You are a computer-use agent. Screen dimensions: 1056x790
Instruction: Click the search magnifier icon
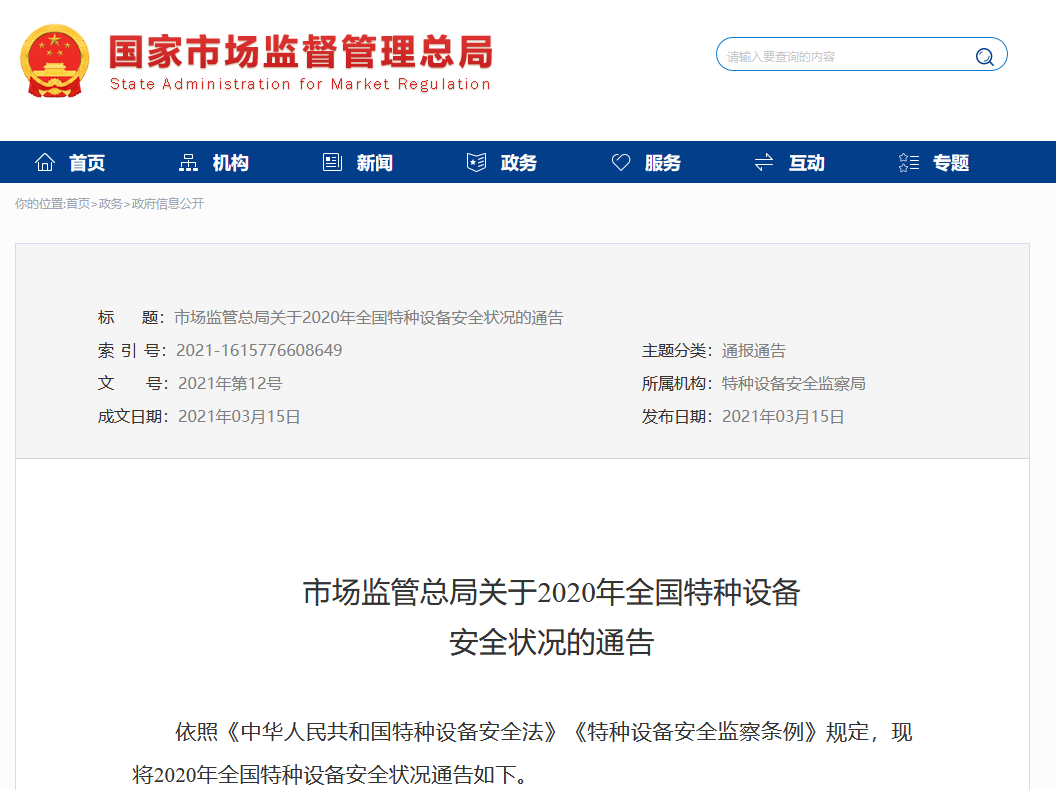(x=984, y=57)
